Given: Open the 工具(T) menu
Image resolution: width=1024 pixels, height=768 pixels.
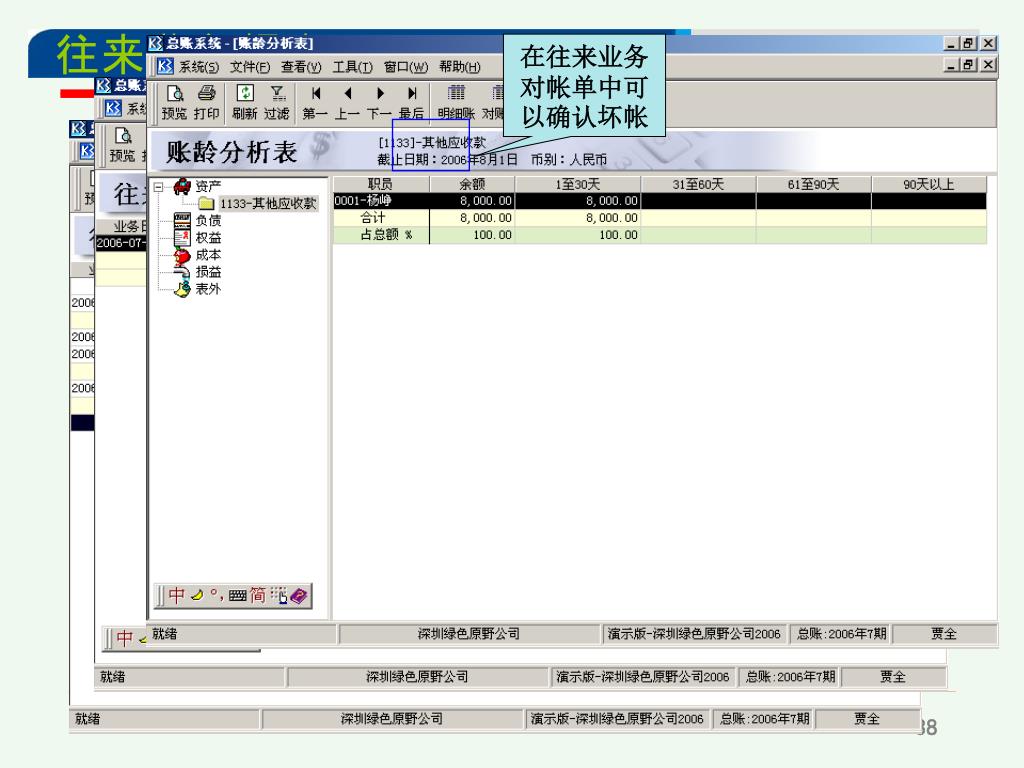Looking at the screenshot, I should 353,67.
